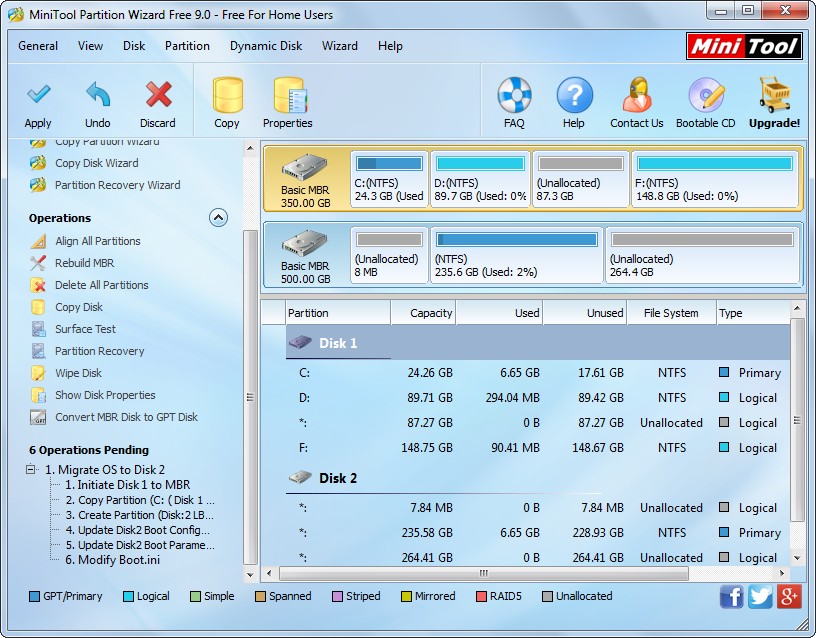This screenshot has width=816, height=638.
Task: Click the Surface Test link
Action: (85, 329)
